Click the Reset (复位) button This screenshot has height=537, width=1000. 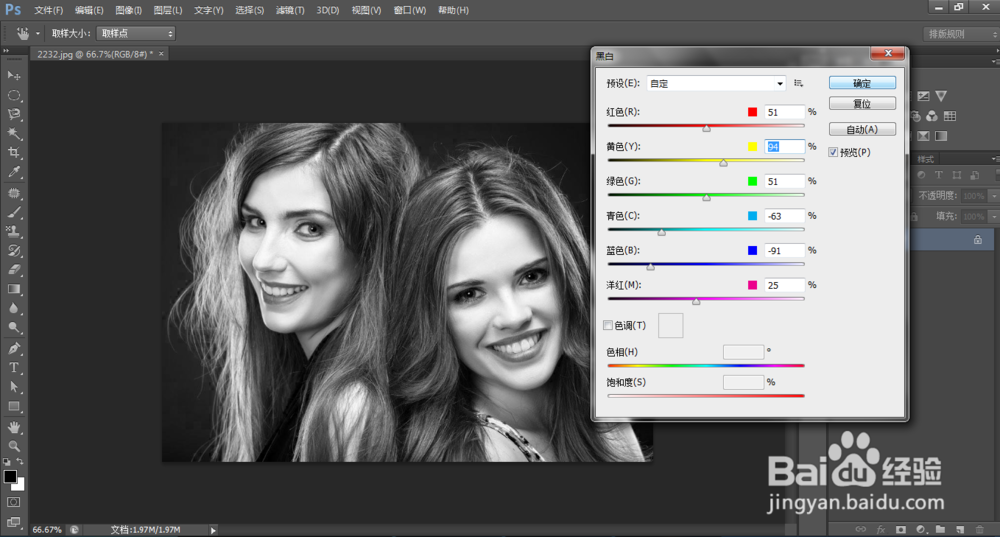pos(862,103)
